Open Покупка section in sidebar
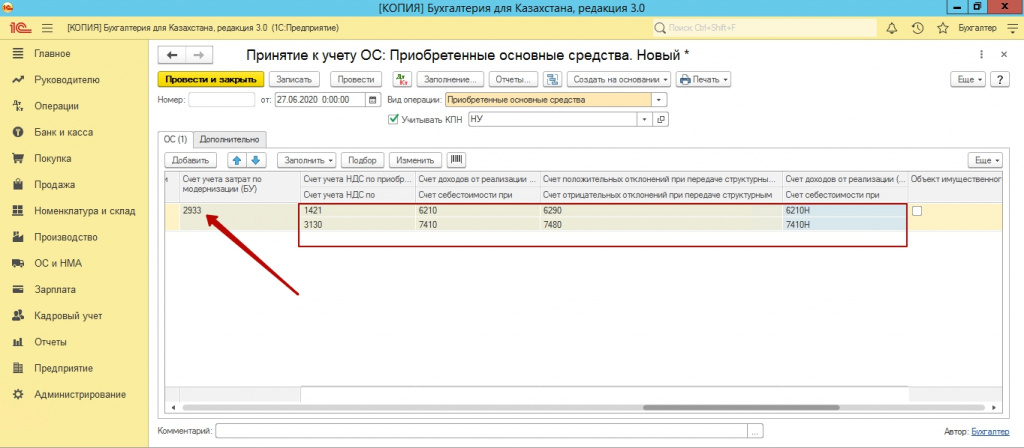Screen dimensions: 1024x448 (53, 158)
